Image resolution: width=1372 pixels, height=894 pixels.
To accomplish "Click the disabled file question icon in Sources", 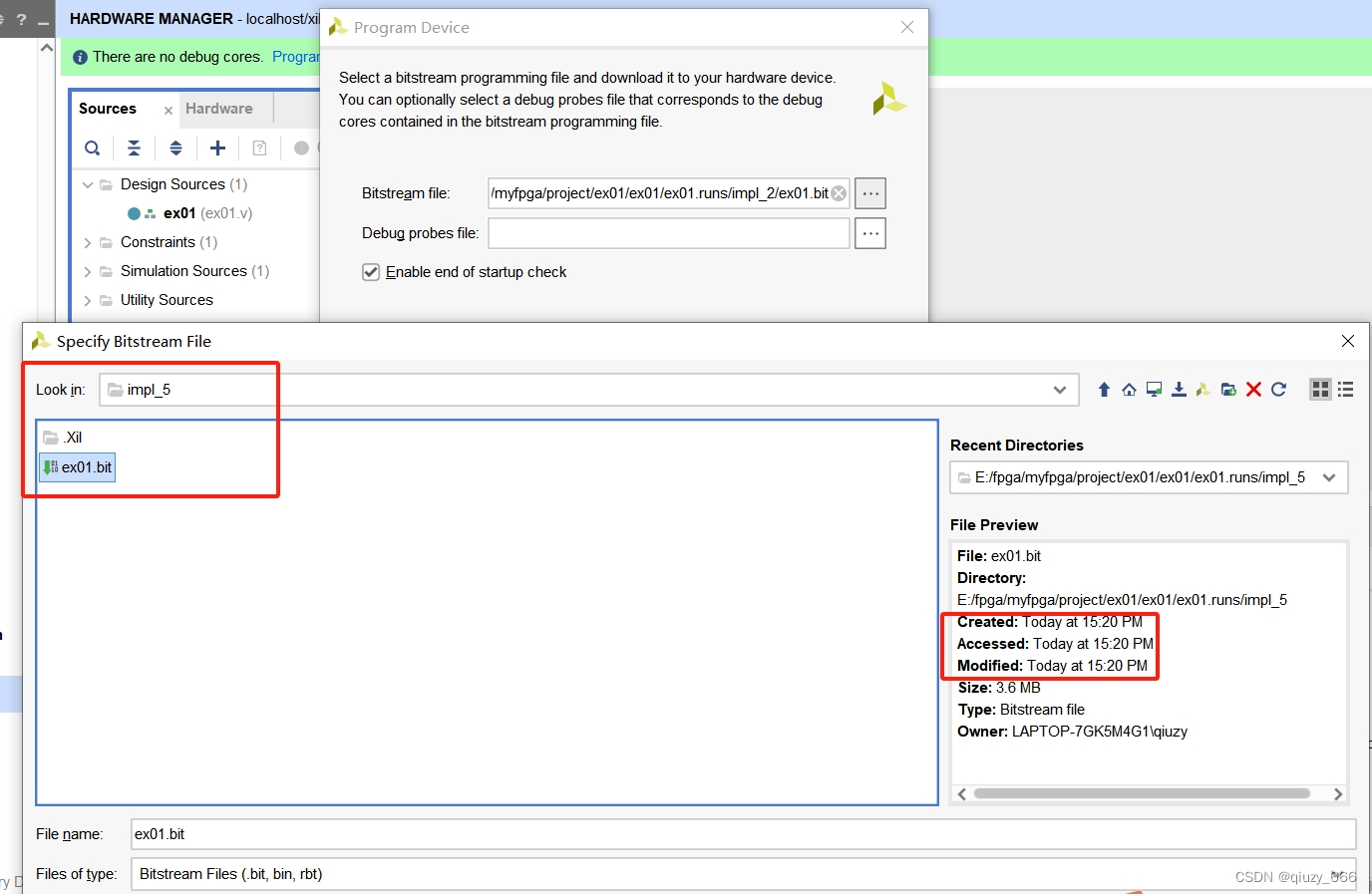I will click(259, 149).
